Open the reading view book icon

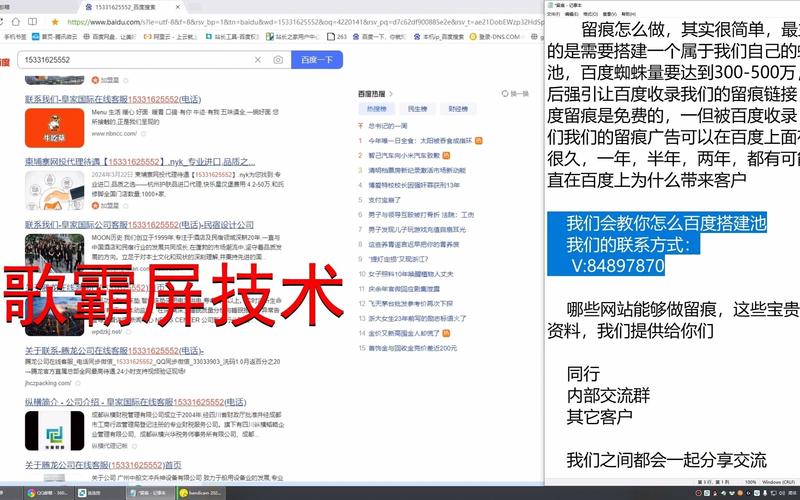click(32, 22)
